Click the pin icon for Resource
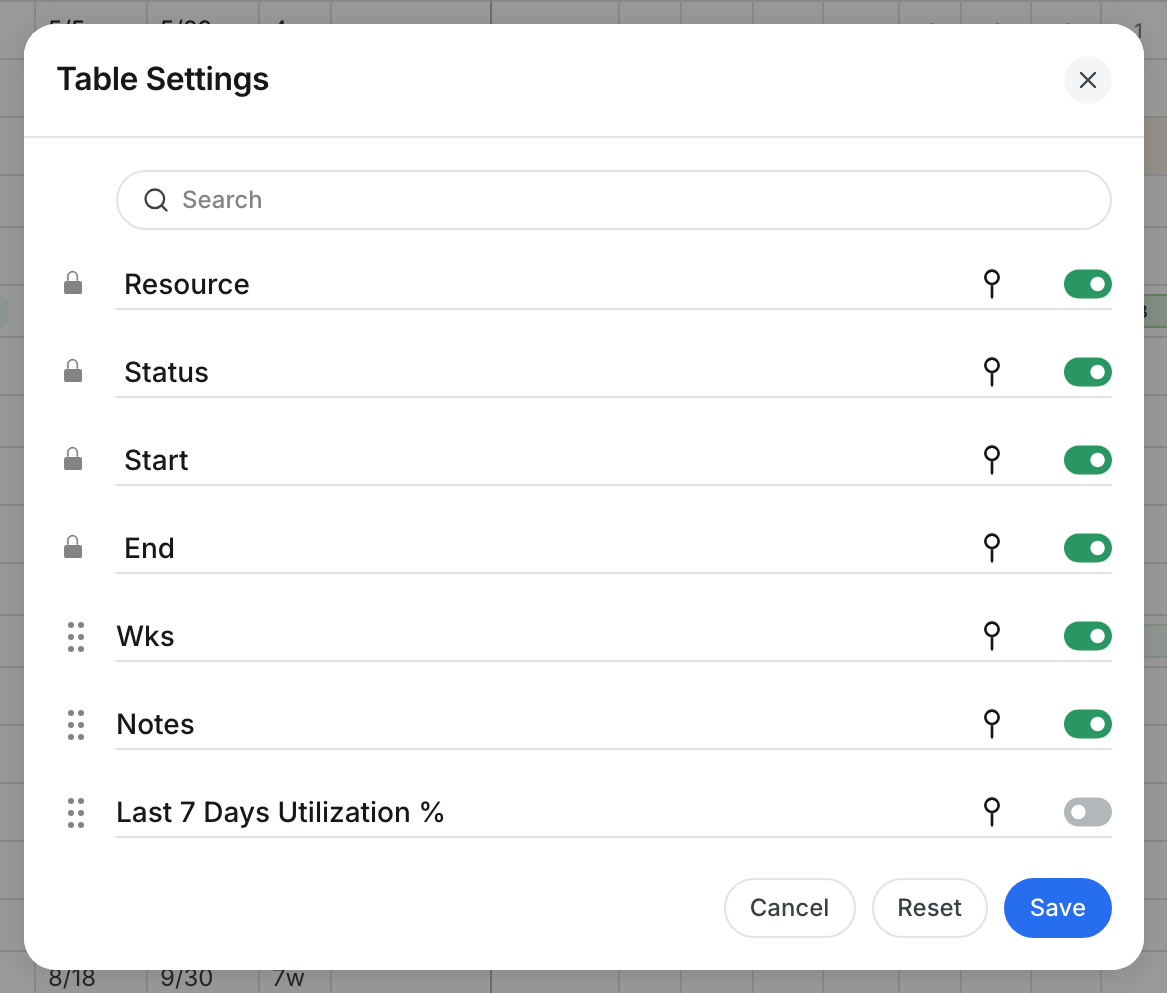The image size is (1167, 993). coord(991,284)
